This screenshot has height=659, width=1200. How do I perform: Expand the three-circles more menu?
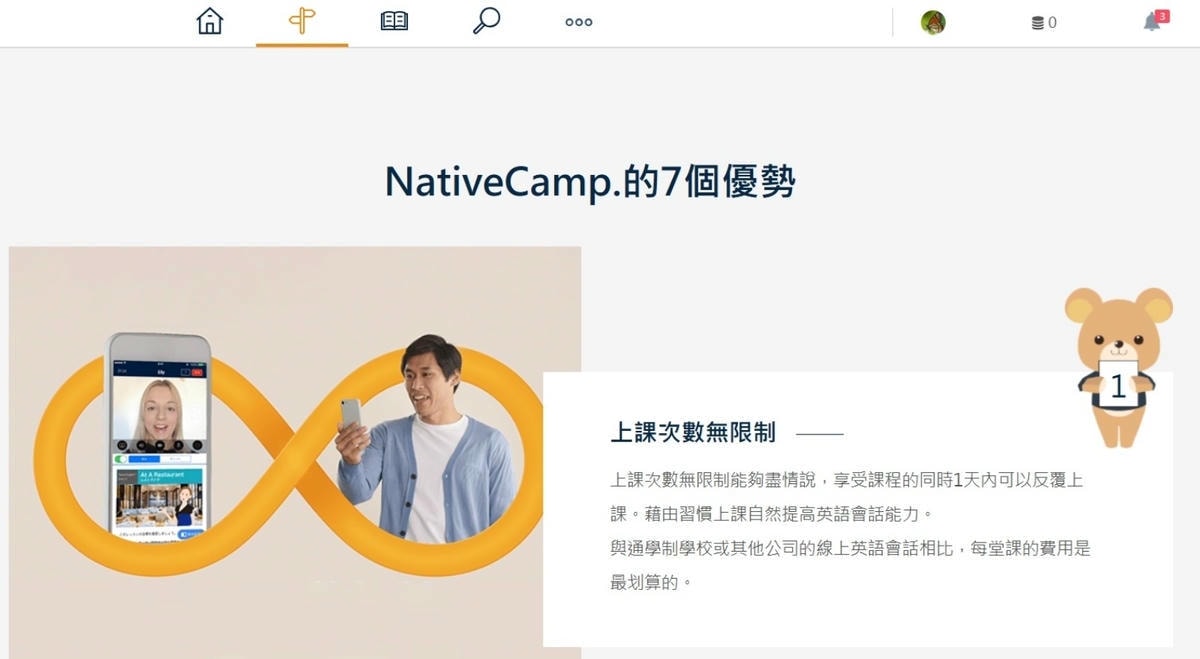pos(579,22)
